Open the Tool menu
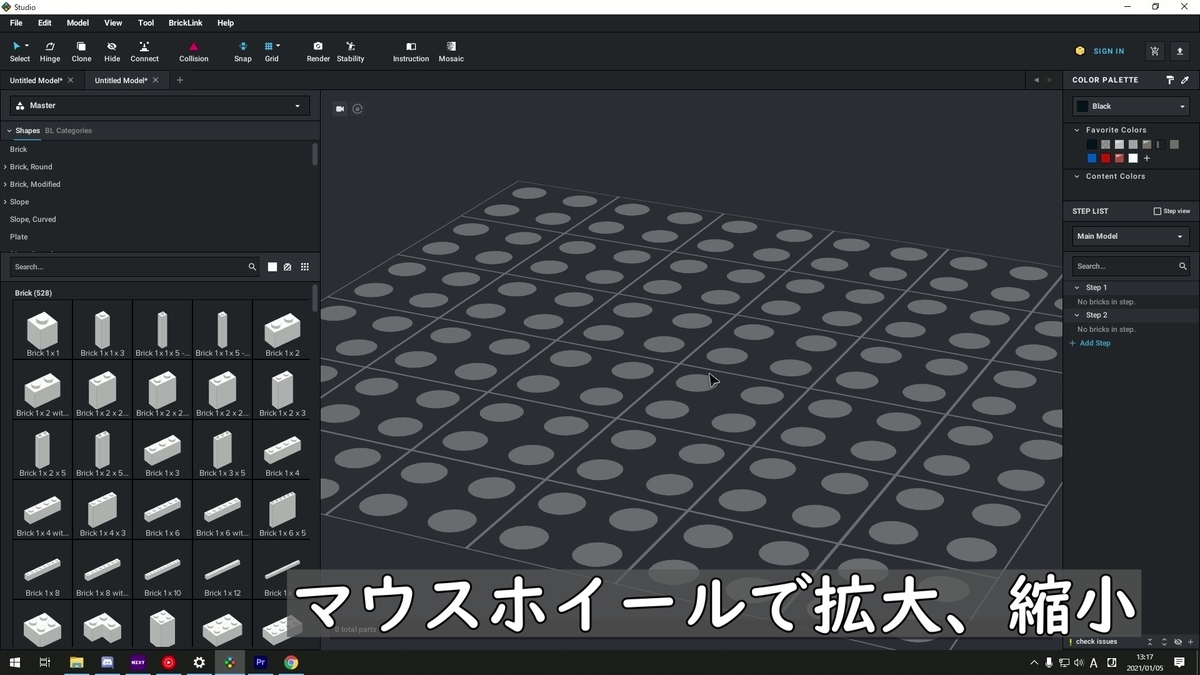 tap(146, 22)
